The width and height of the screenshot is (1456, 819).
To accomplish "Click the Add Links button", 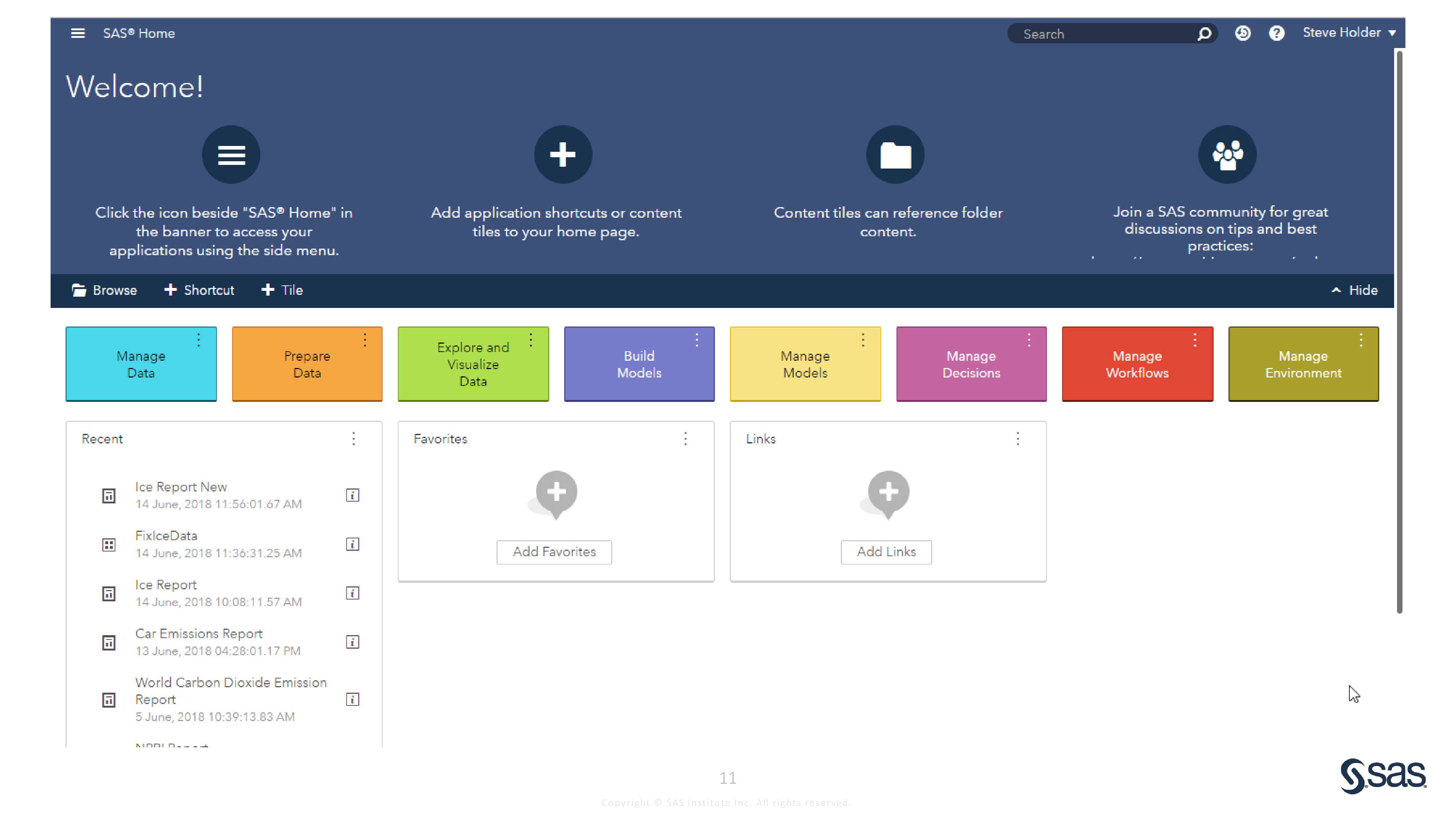I will coord(886,552).
